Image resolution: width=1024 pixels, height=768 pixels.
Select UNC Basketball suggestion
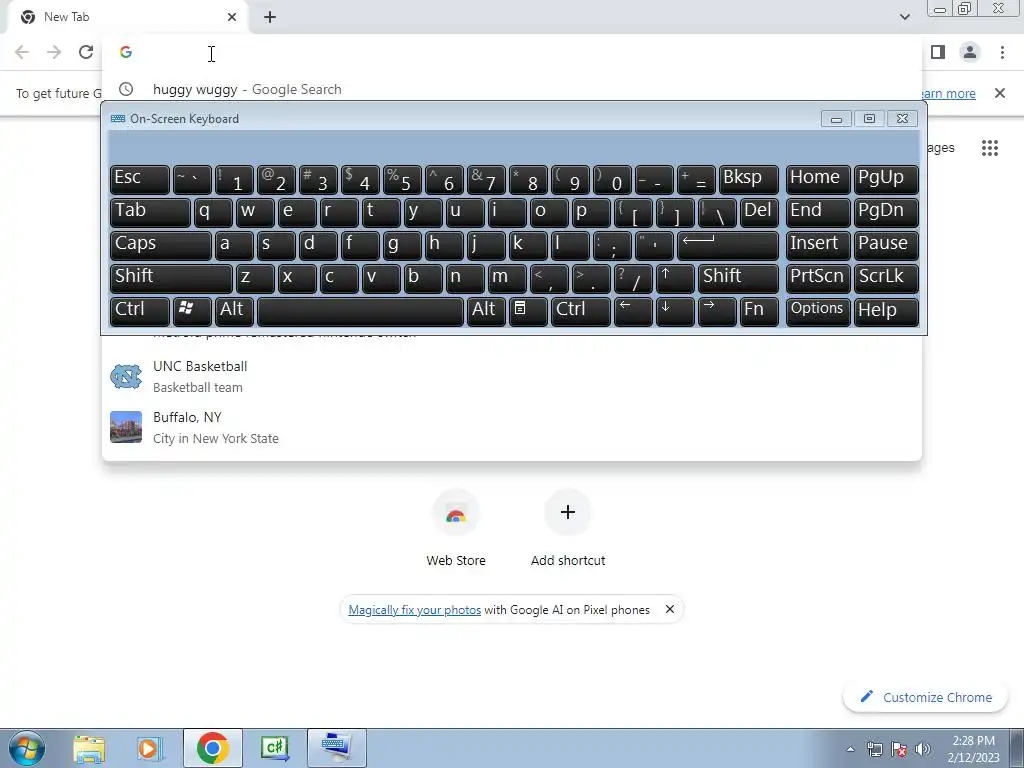[x=511, y=377]
